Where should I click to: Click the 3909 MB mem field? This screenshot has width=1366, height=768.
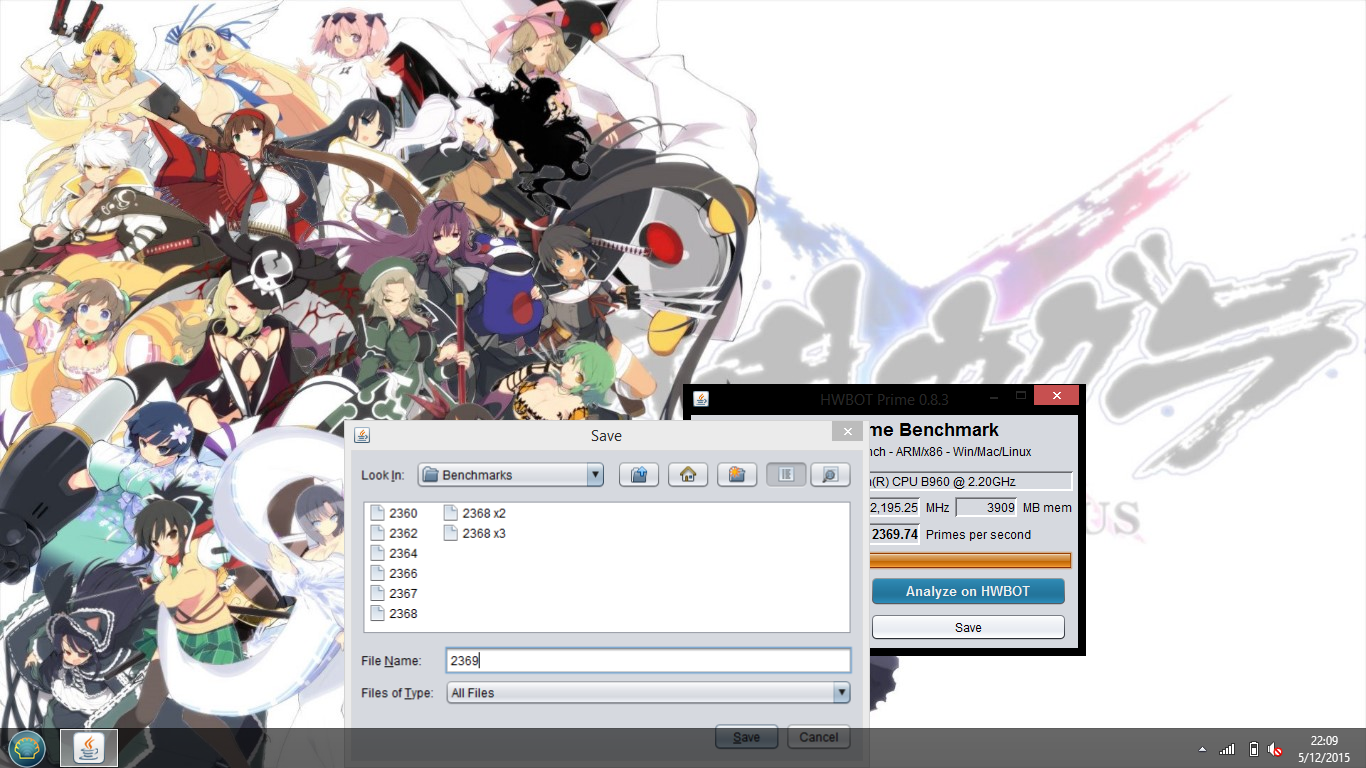[x=986, y=507]
